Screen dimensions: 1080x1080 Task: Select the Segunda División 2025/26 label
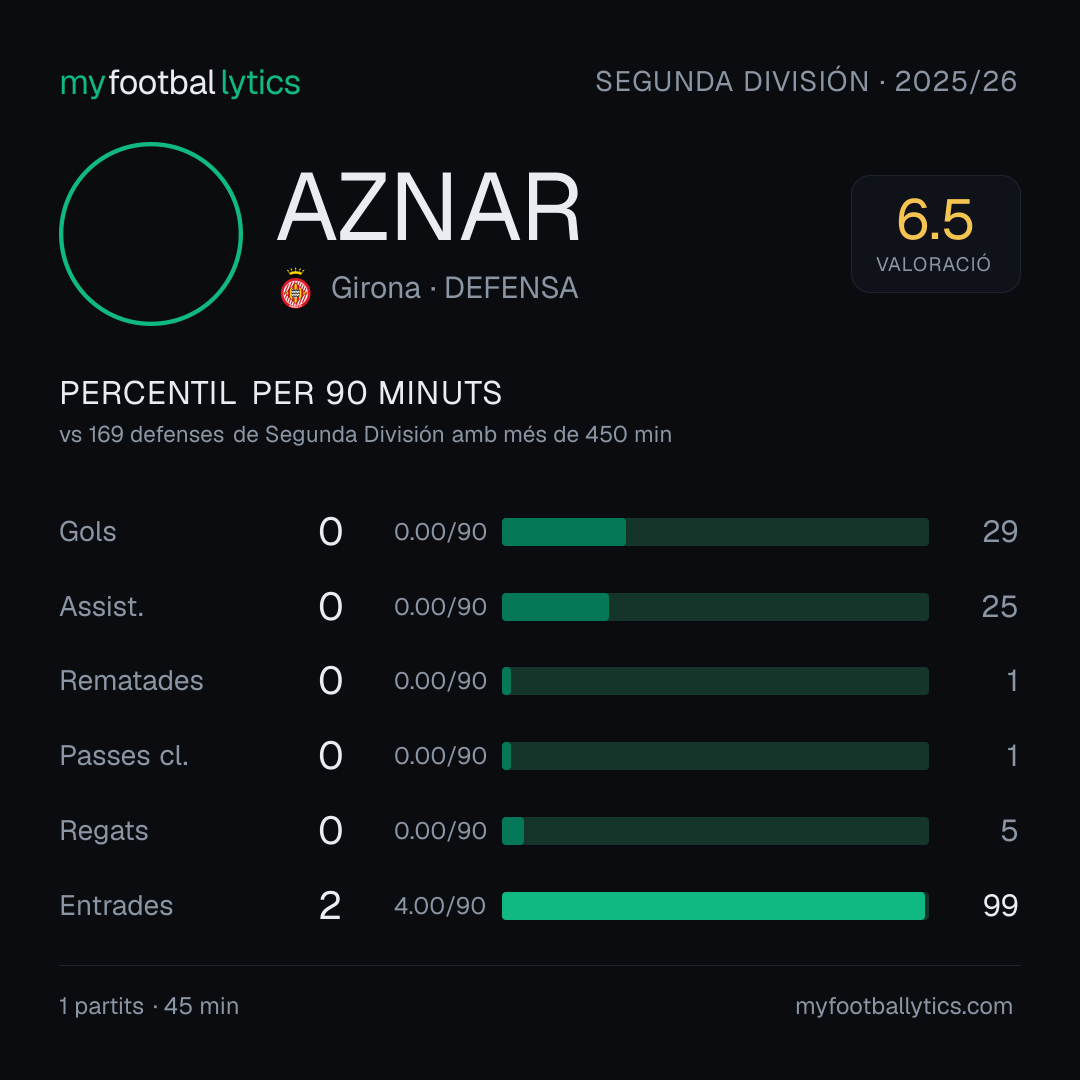[806, 81]
